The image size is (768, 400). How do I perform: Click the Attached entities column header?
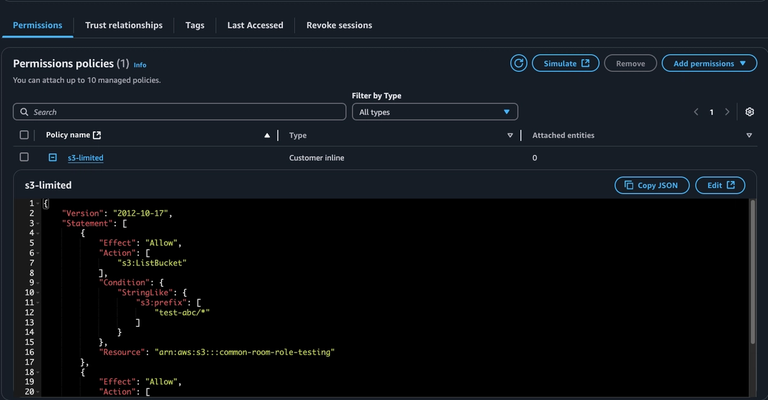coord(563,135)
